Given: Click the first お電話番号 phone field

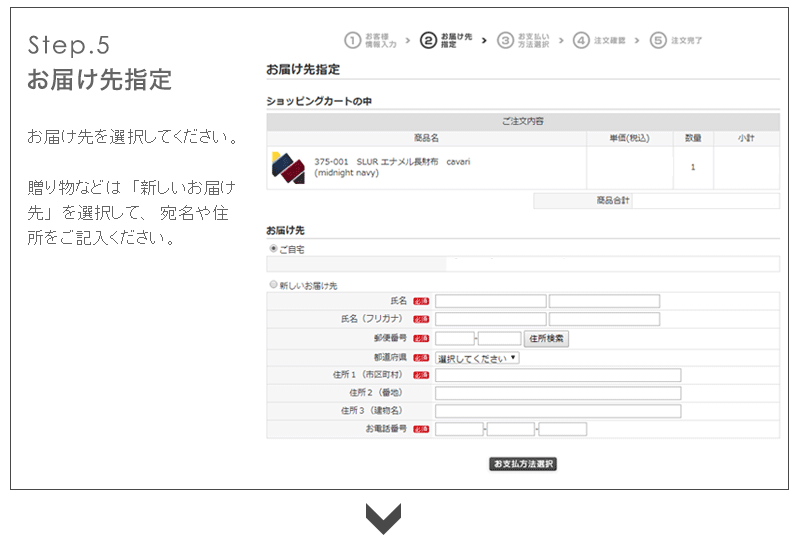Looking at the screenshot, I should point(459,429).
